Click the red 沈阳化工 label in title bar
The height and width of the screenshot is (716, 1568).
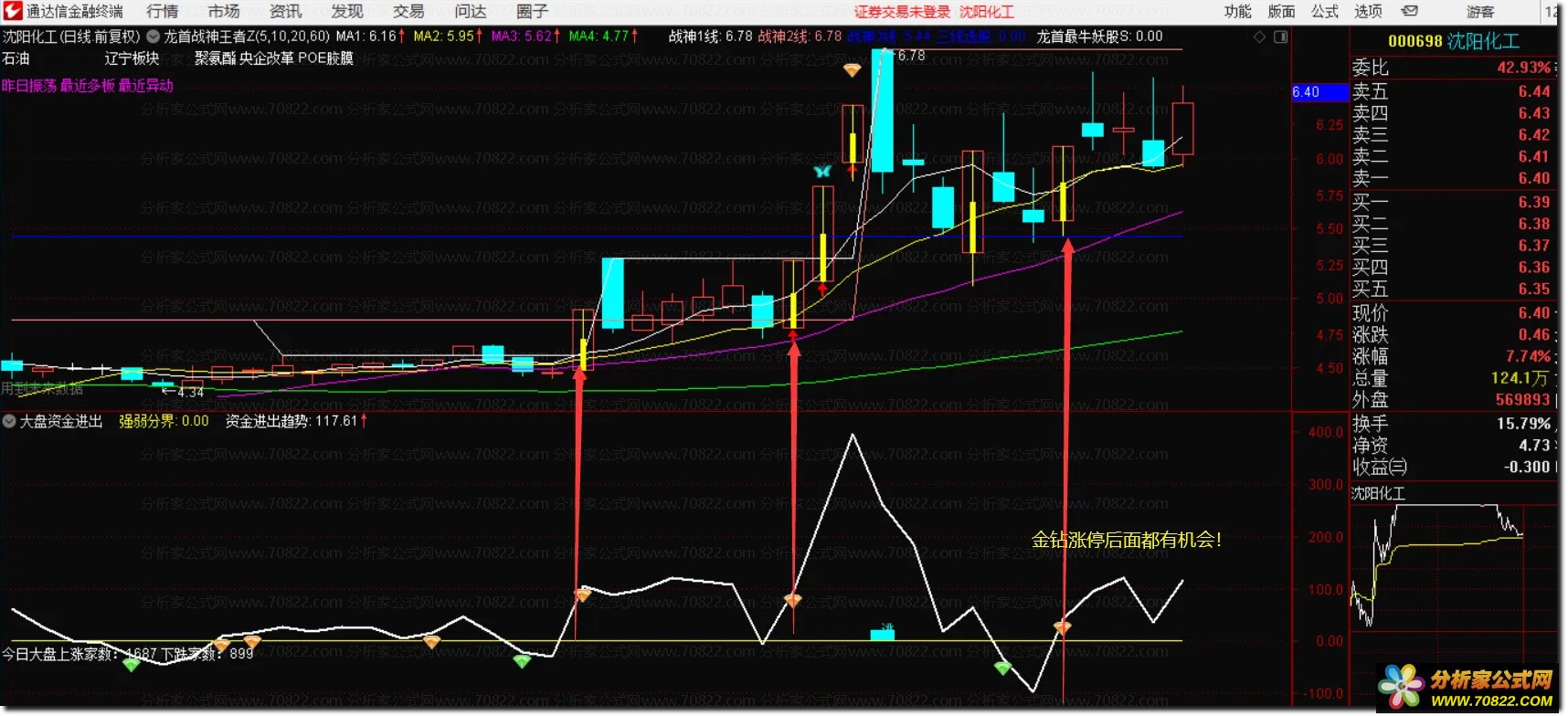[x=987, y=11]
